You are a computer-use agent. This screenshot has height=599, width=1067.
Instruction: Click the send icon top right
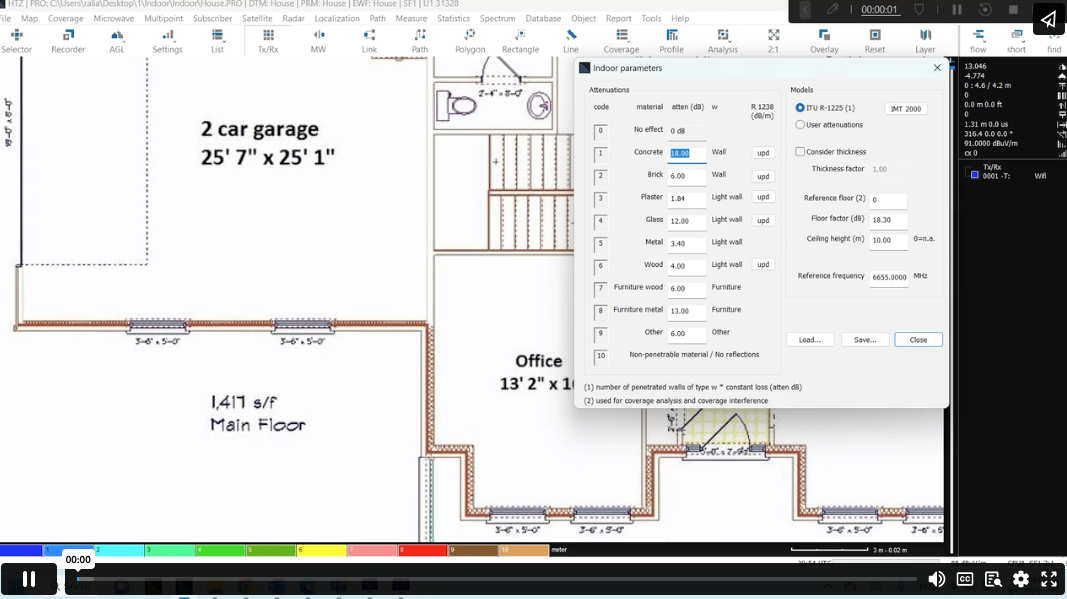point(1049,18)
